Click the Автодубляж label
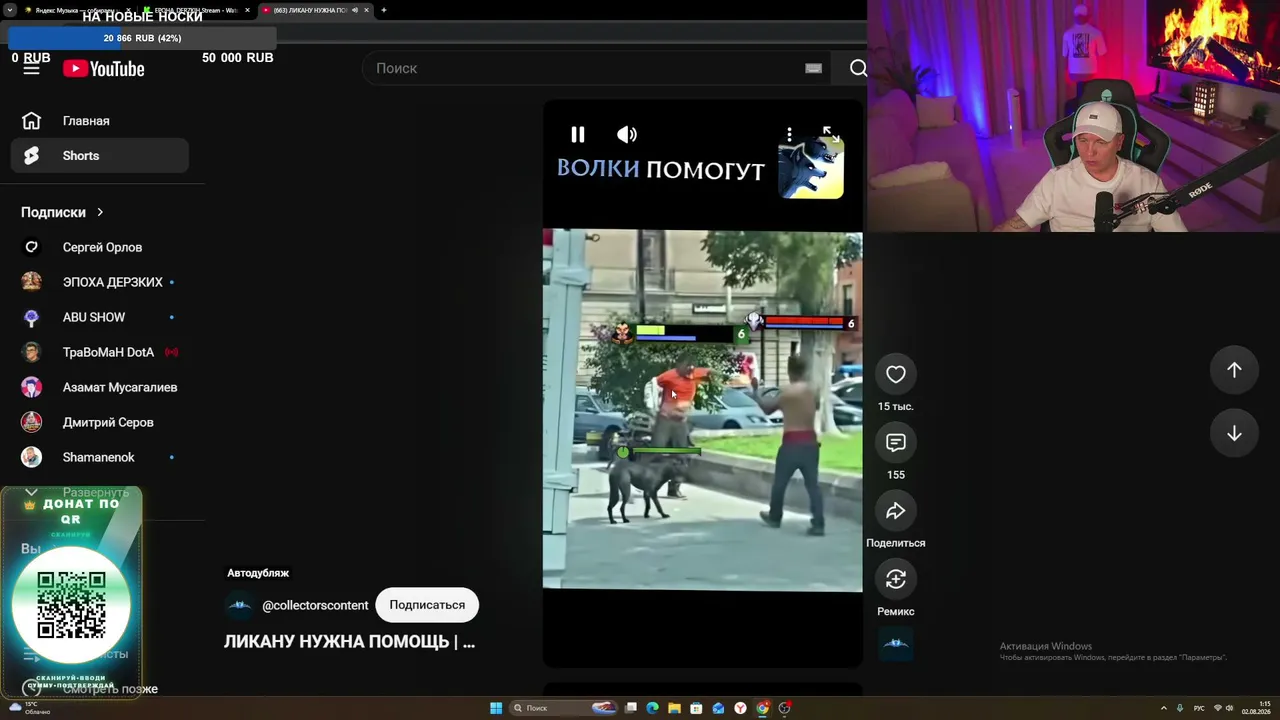 (258, 573)
